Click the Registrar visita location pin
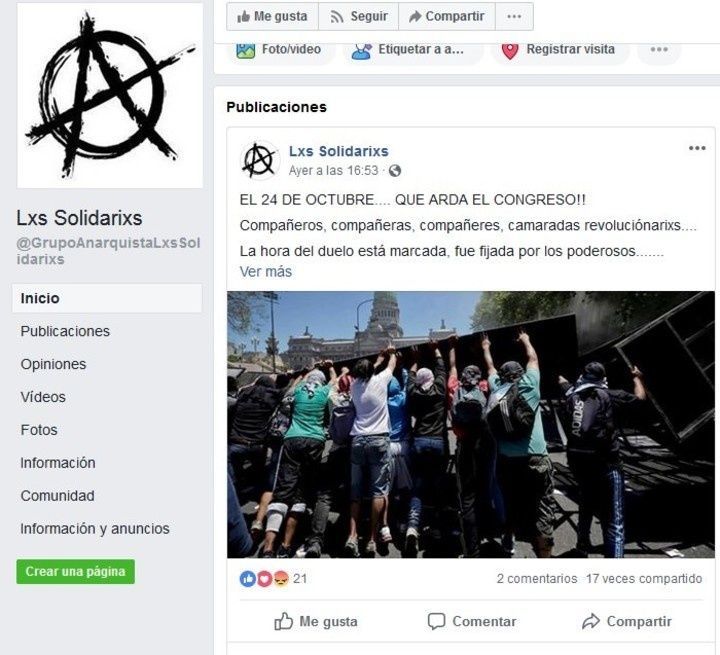 [x=510, y=51]
